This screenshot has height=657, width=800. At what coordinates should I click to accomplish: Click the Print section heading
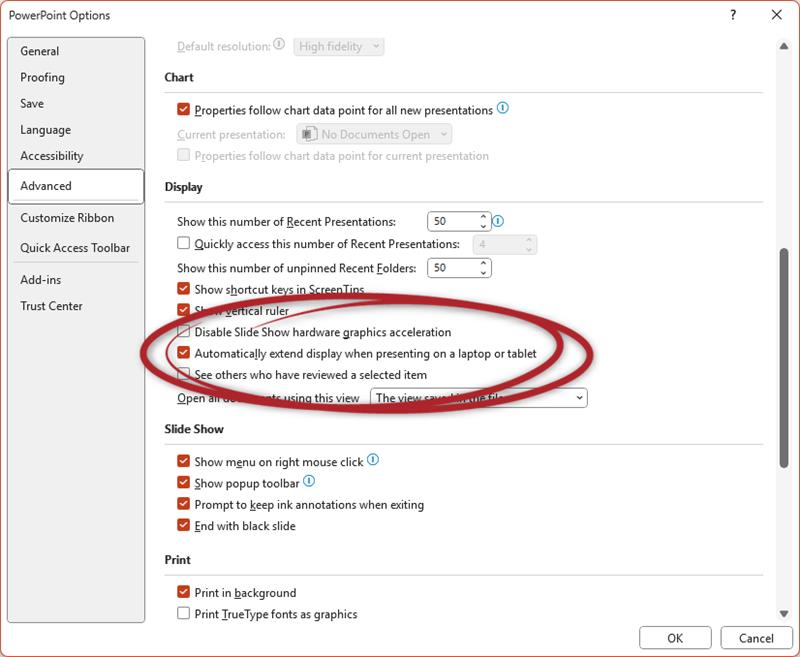pos(178,560)
